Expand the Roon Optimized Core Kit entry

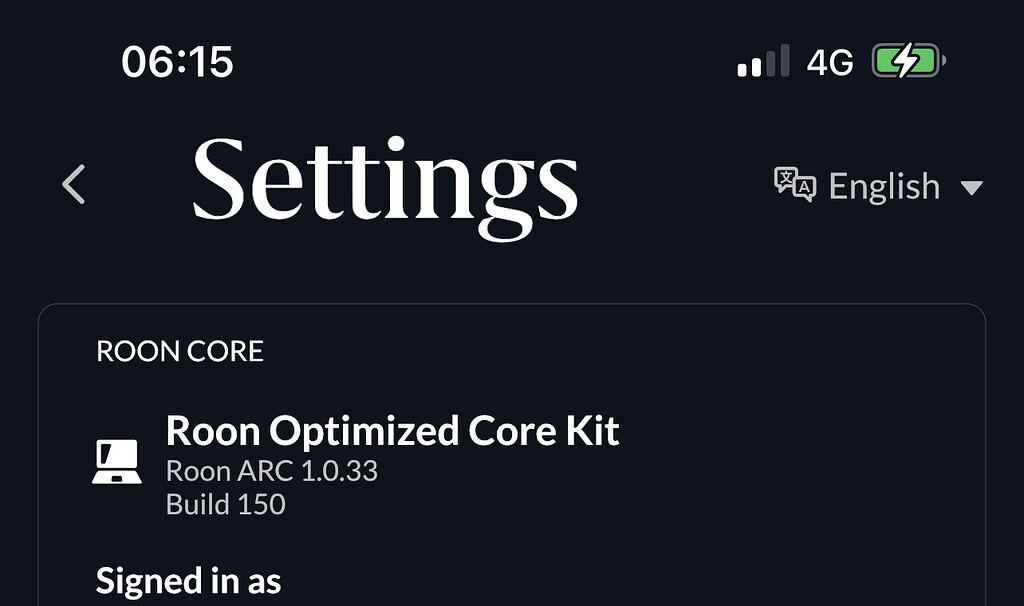(x=393, y=432)
